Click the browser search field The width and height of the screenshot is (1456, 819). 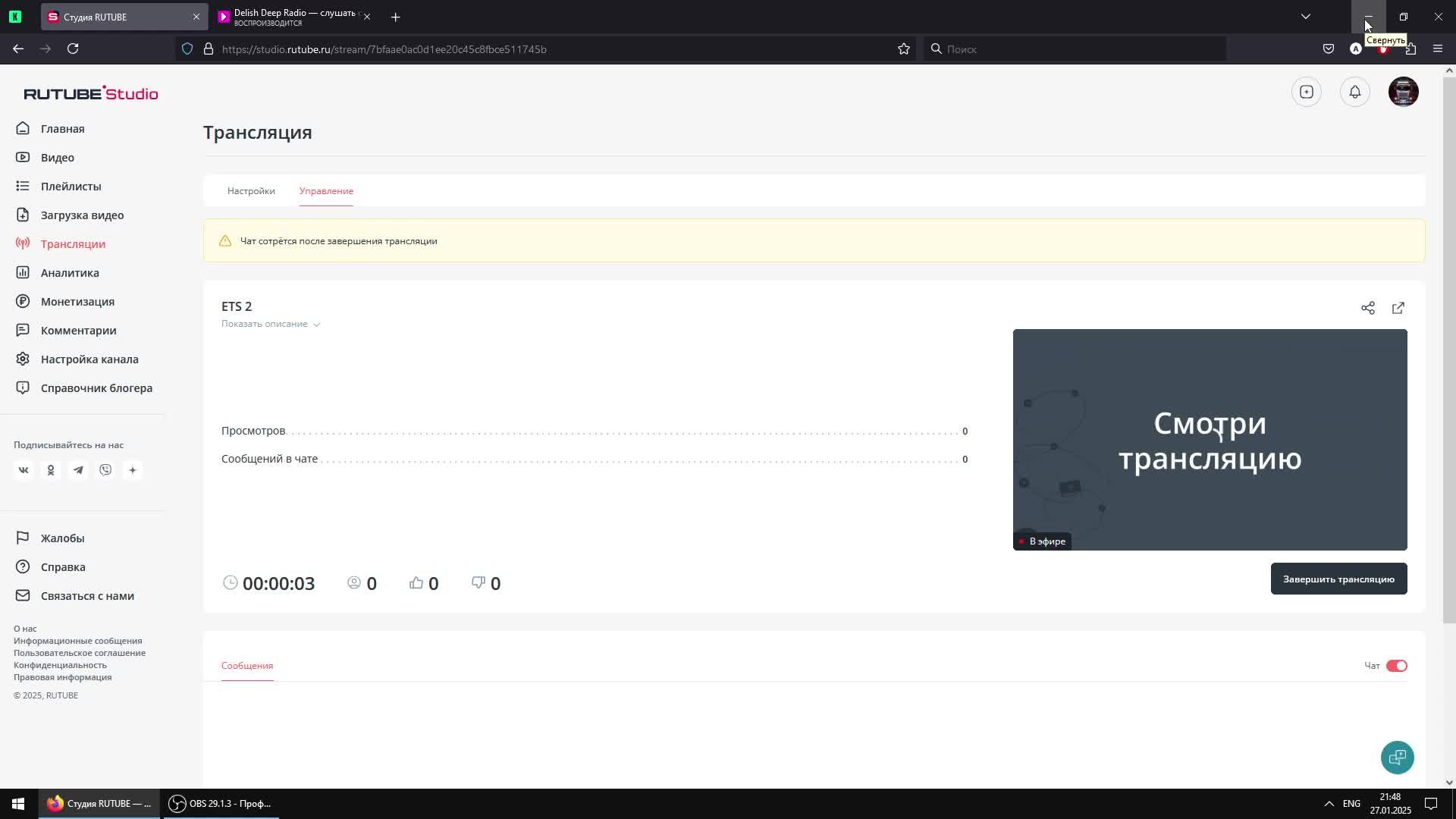point(1075,49)
